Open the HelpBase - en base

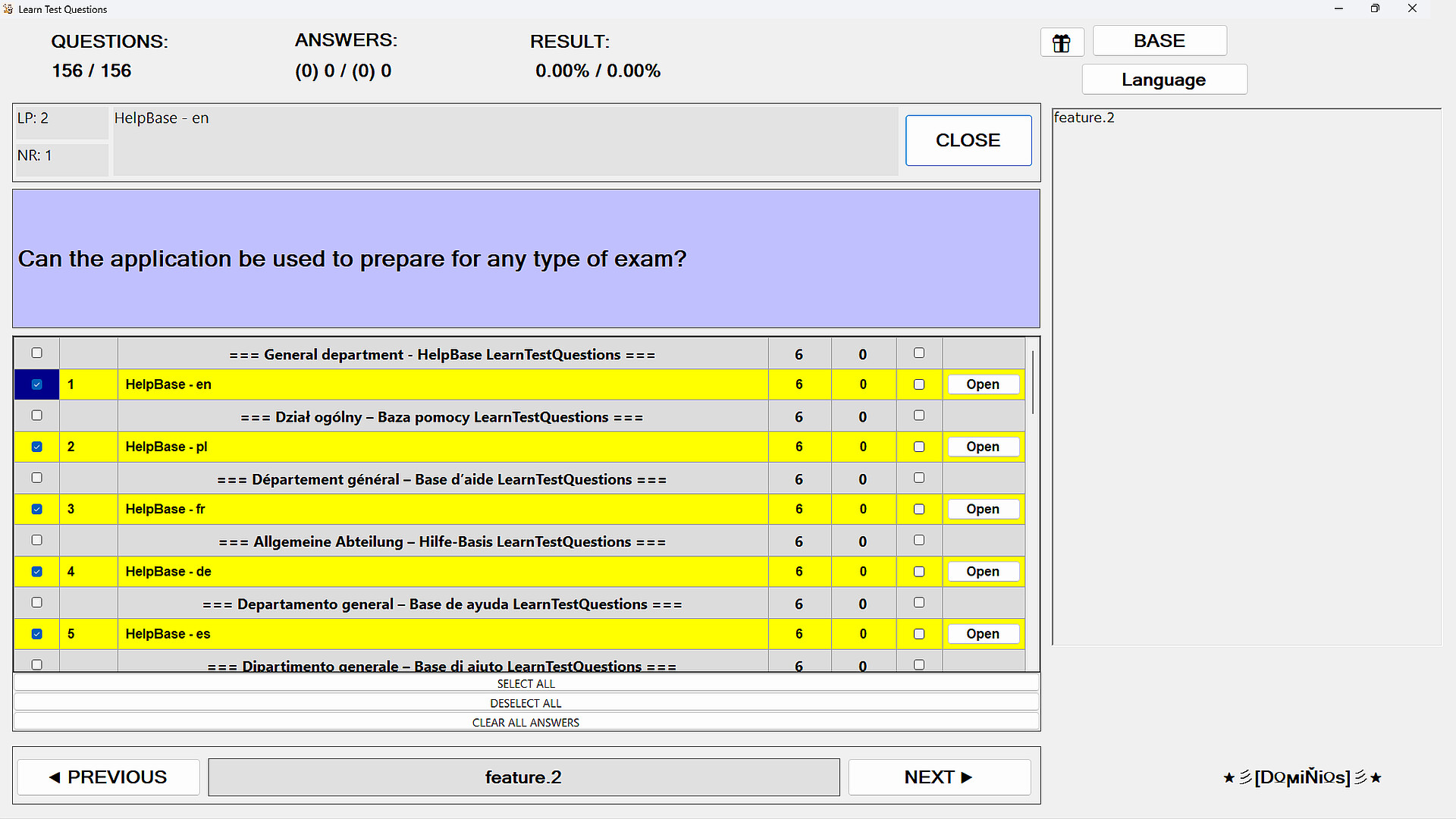coord(983,384)
